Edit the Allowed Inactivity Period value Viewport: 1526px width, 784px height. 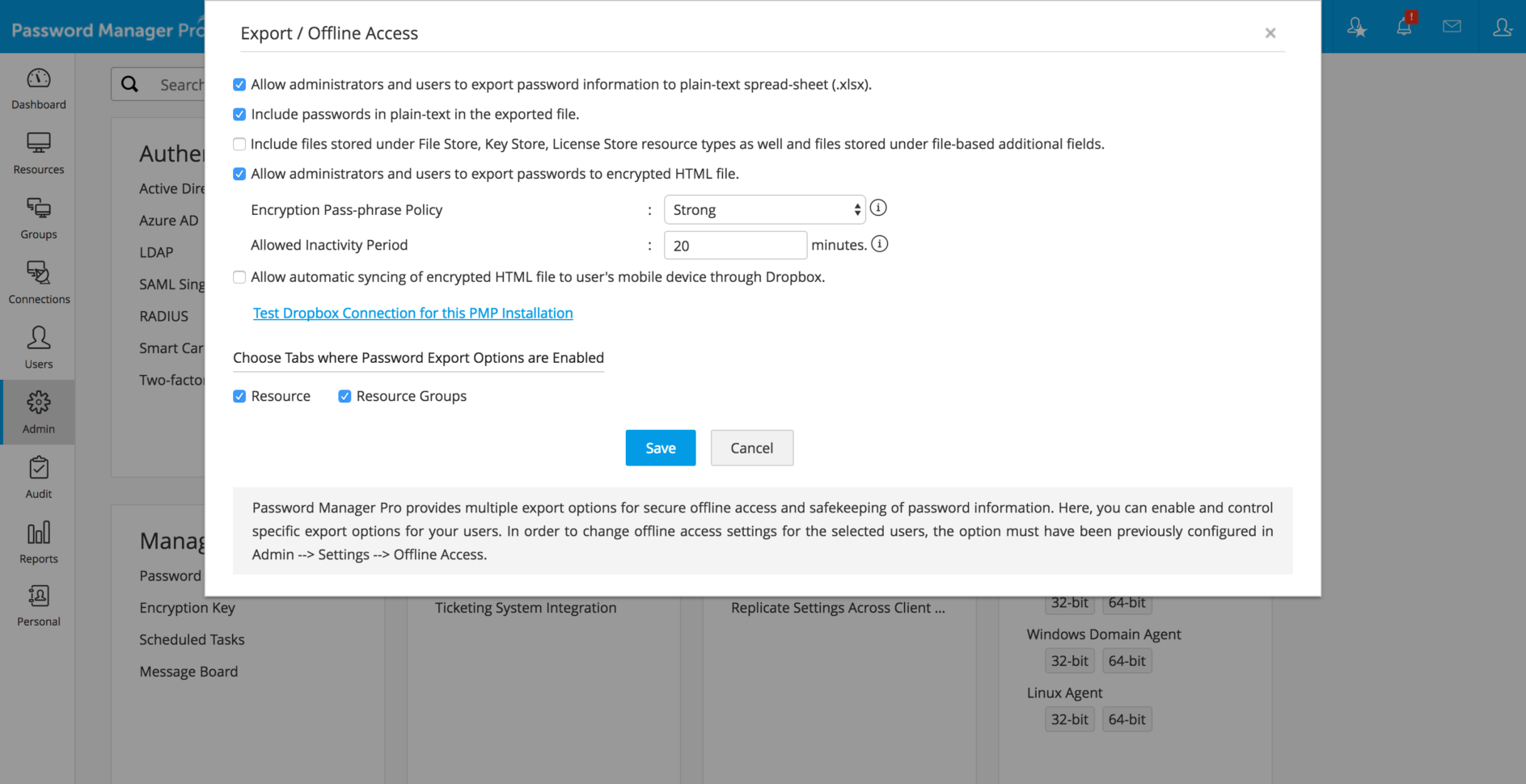(x=734, y=245)
